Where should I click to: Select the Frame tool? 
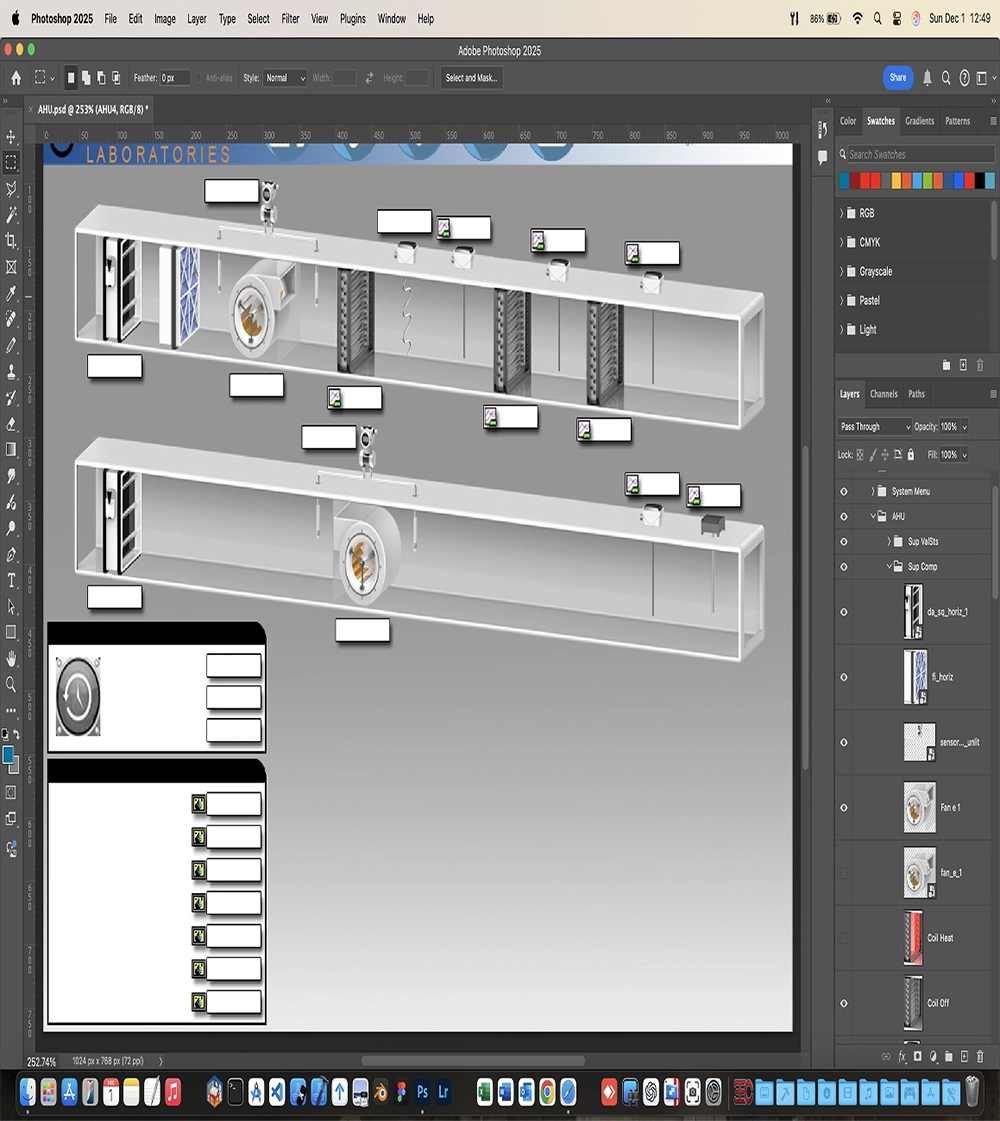click(x=11, y=267)
